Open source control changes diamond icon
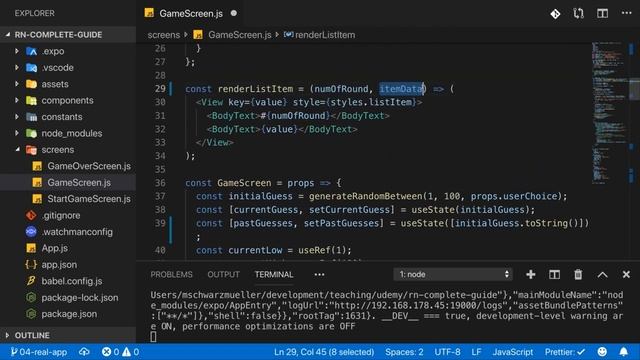The height and width of the screenshot is (360, 640). pyautogui.click(x=555, y=14)
